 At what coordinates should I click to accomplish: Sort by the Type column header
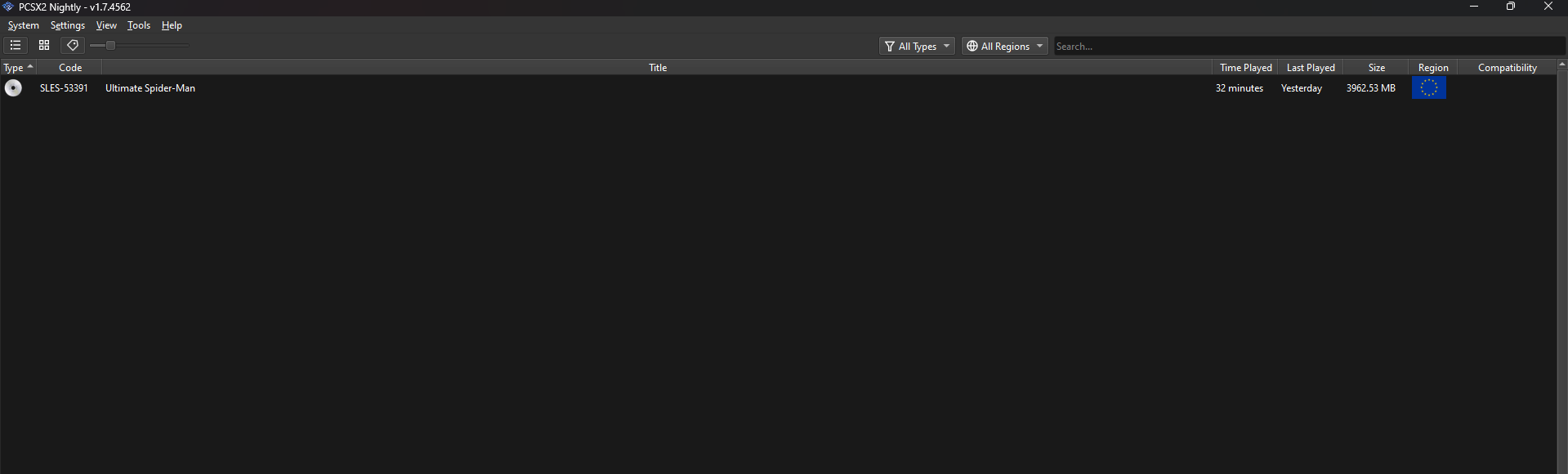pos(18,67)
